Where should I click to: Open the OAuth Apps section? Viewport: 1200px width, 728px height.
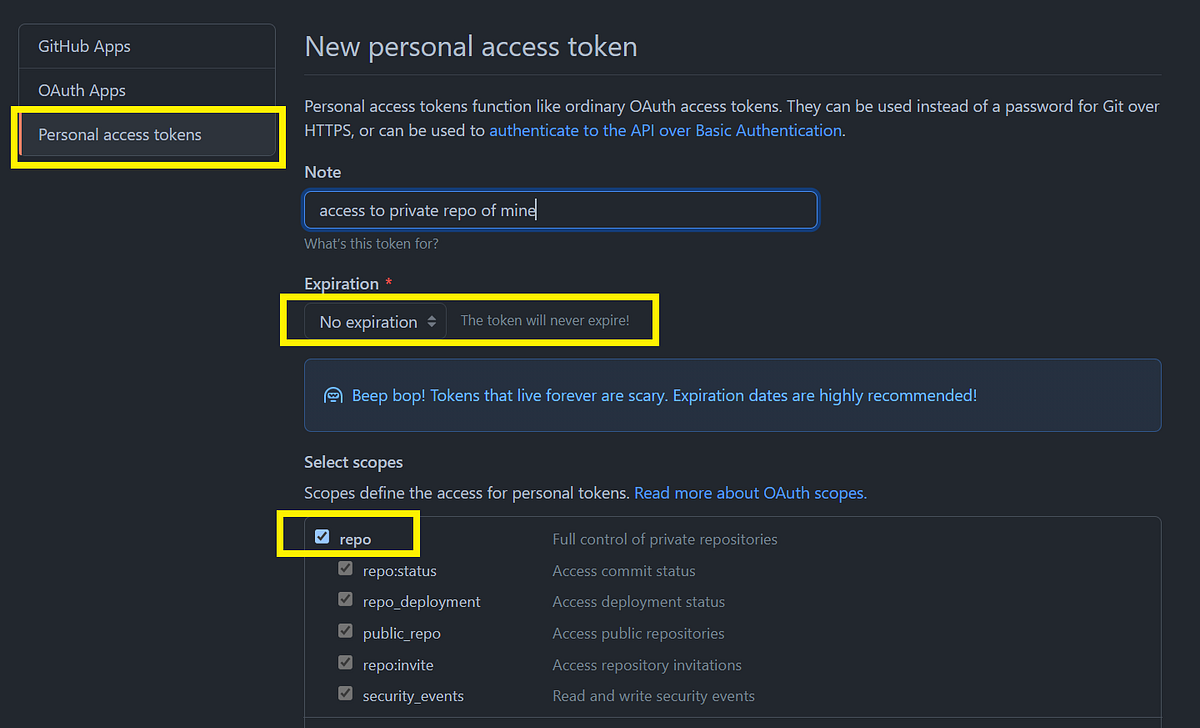(81, 90)
